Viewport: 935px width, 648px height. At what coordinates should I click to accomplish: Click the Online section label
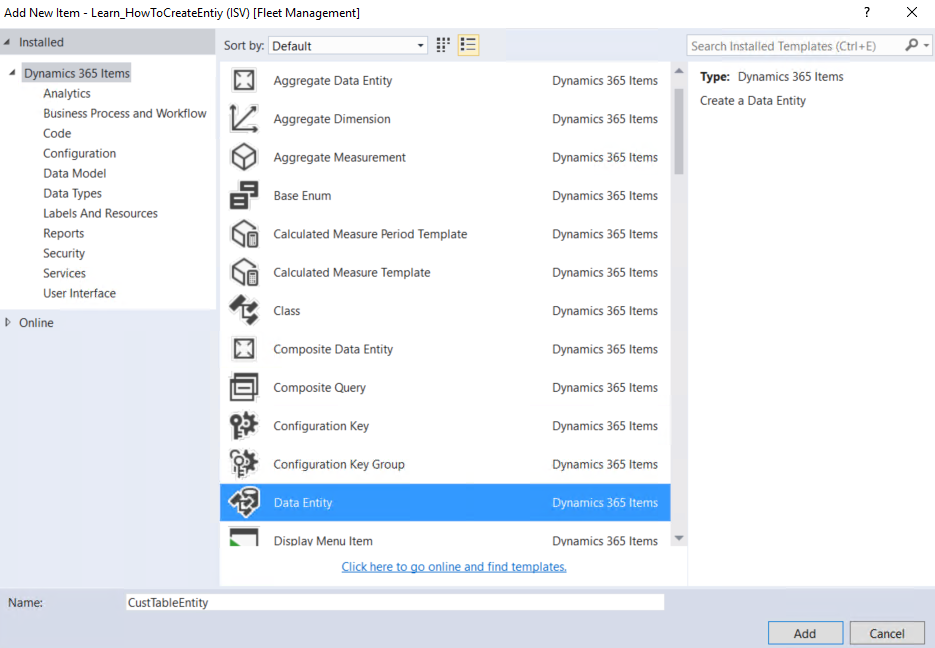coord(36,323)
